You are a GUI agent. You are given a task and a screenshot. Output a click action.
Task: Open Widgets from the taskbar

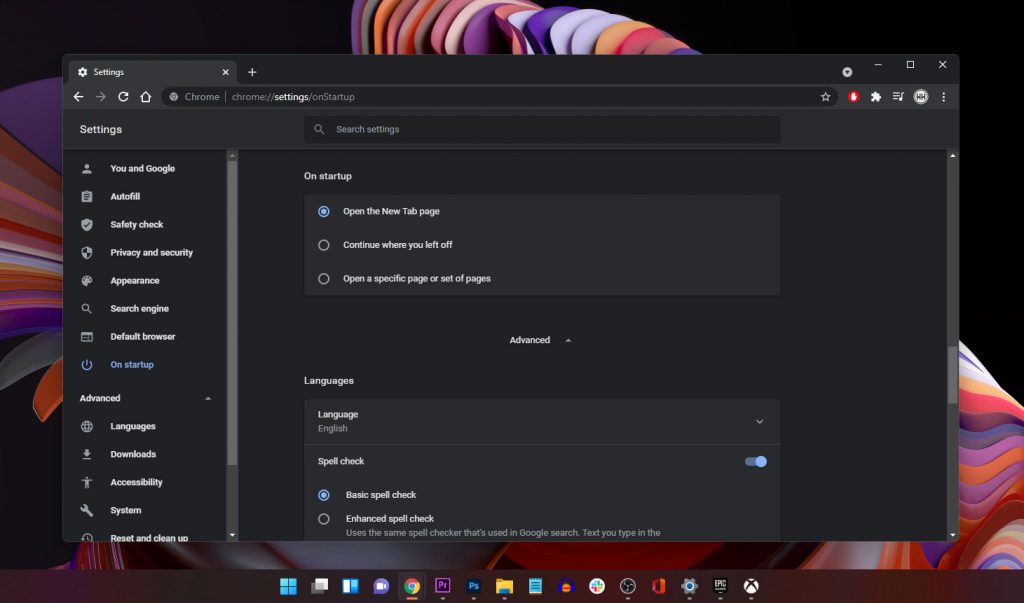coord(351,587)
